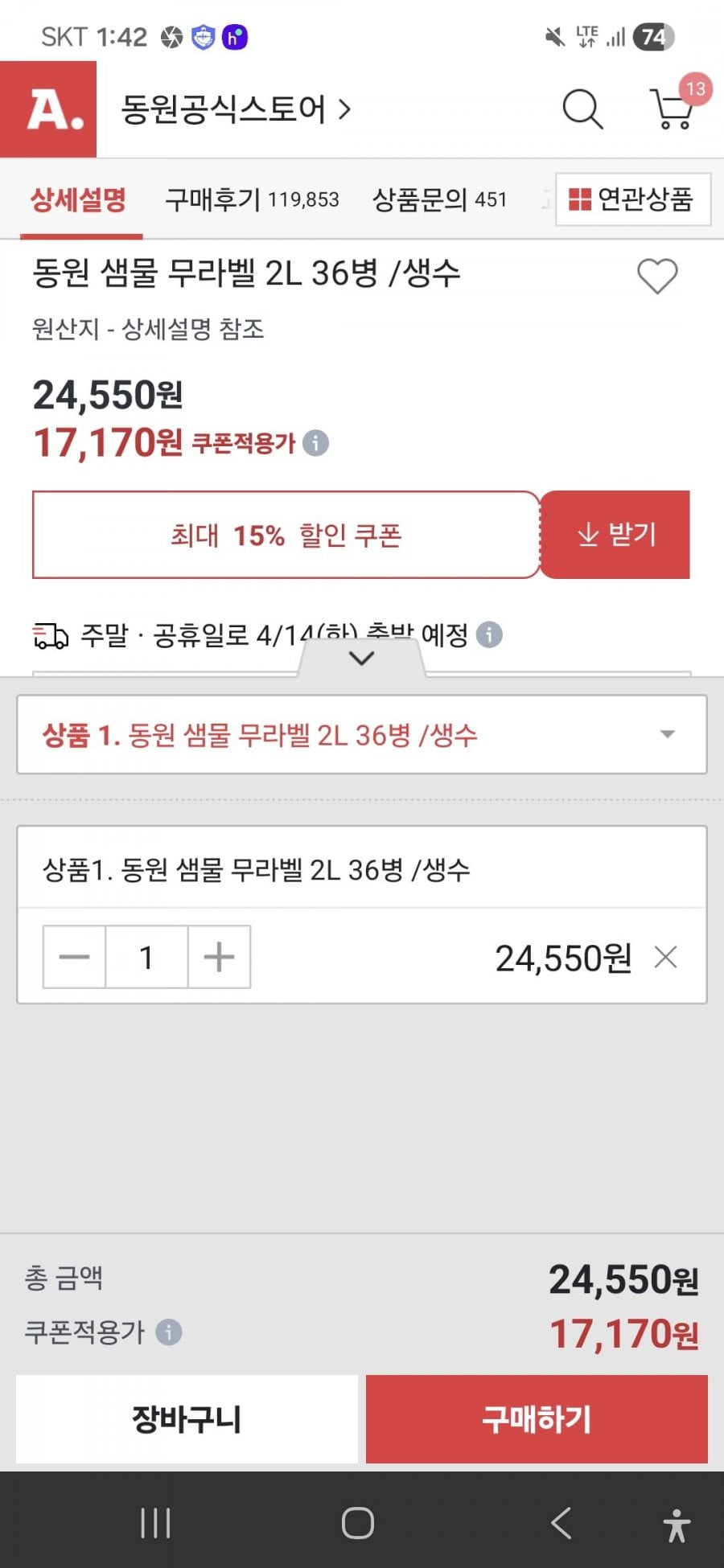
Task: Switch to 상품문의 inquiries tab
Action: pyautogui.click(x=439, y=199)
